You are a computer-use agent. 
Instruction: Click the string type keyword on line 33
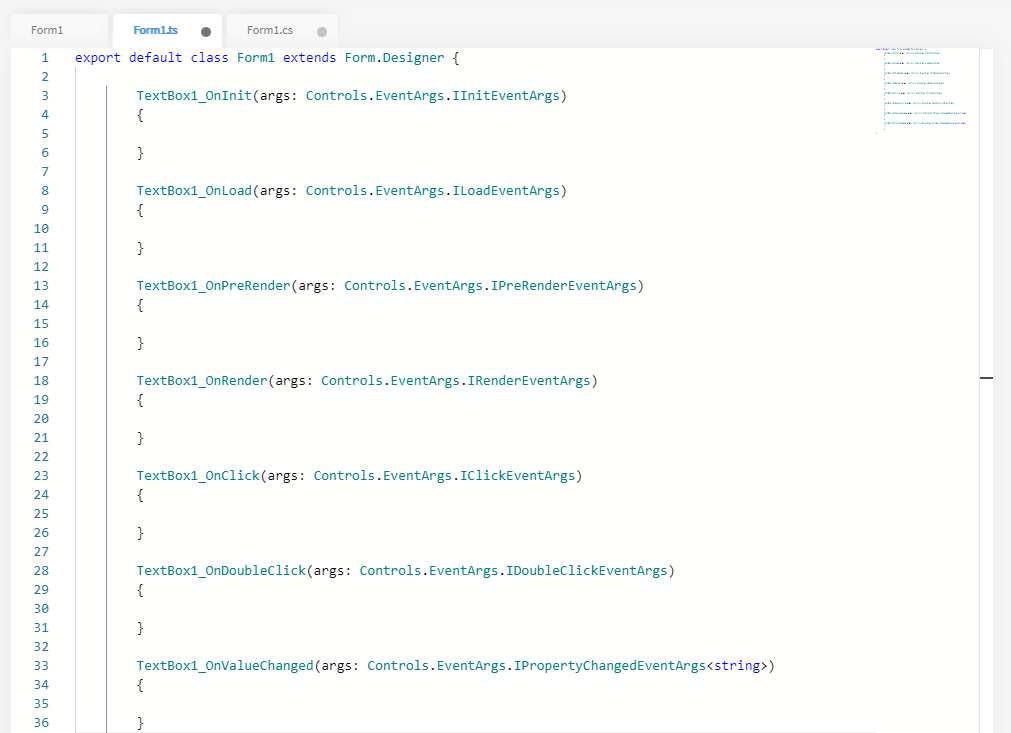tap(738, 666)
